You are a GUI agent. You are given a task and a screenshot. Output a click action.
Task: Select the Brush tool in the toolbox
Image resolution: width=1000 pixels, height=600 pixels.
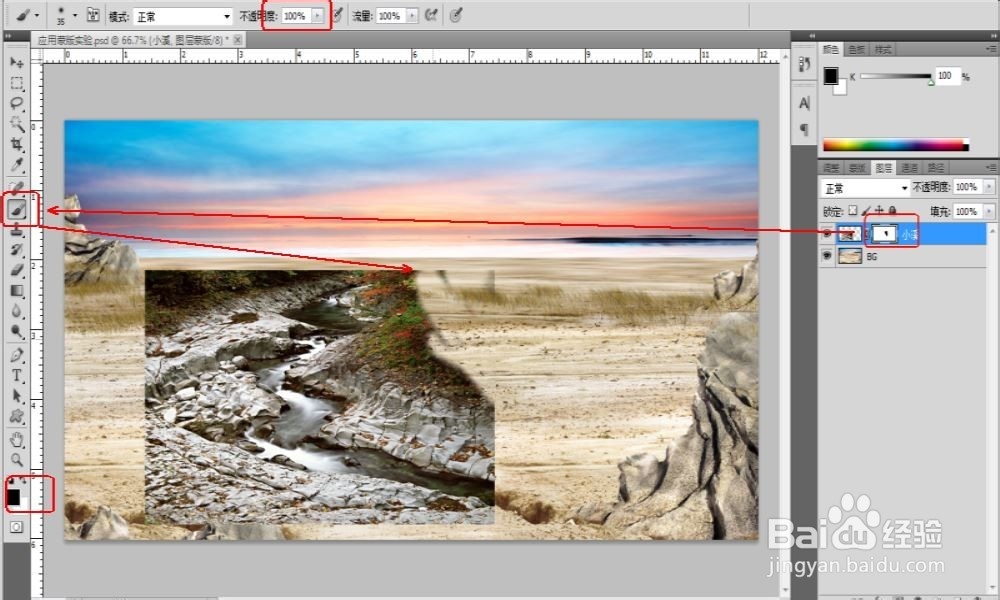(17, 208)
